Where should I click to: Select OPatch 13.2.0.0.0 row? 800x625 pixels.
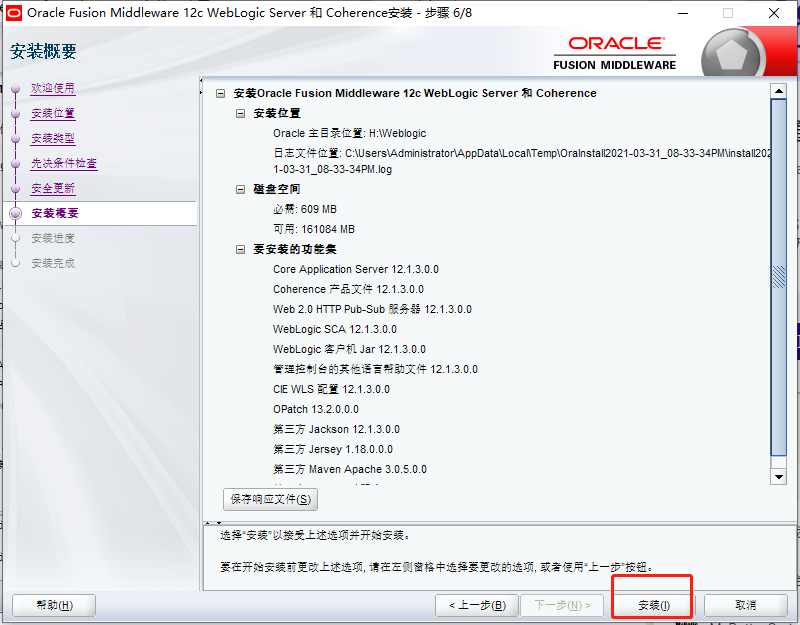(316, 409)
